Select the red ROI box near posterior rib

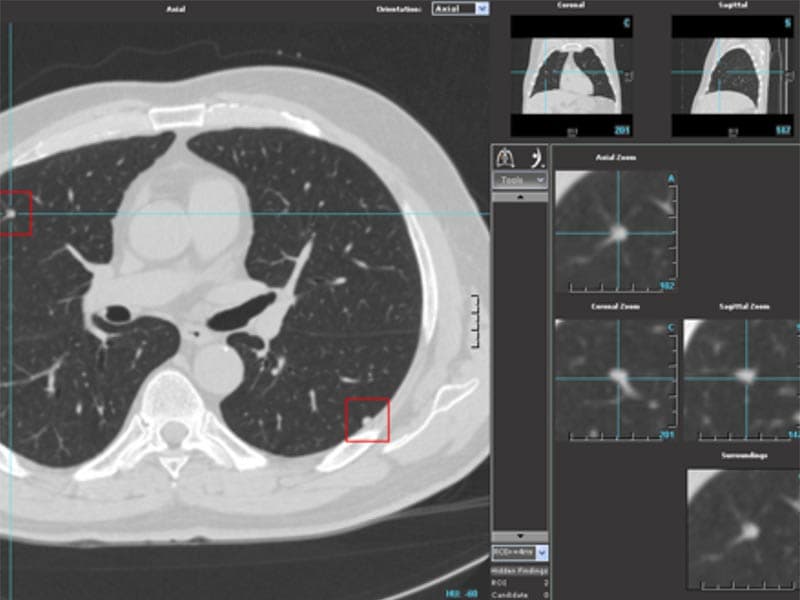point(367,419)
